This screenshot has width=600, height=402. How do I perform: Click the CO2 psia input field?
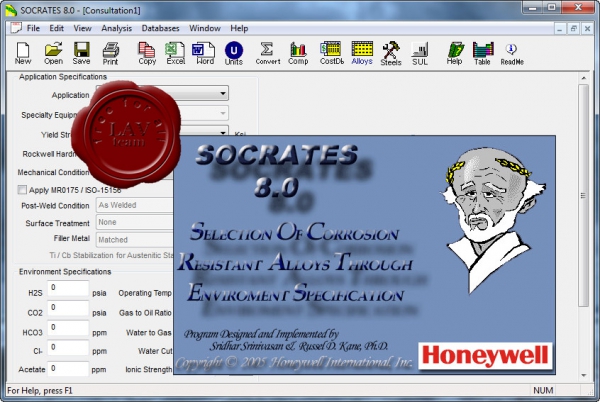tap(68, 308)
